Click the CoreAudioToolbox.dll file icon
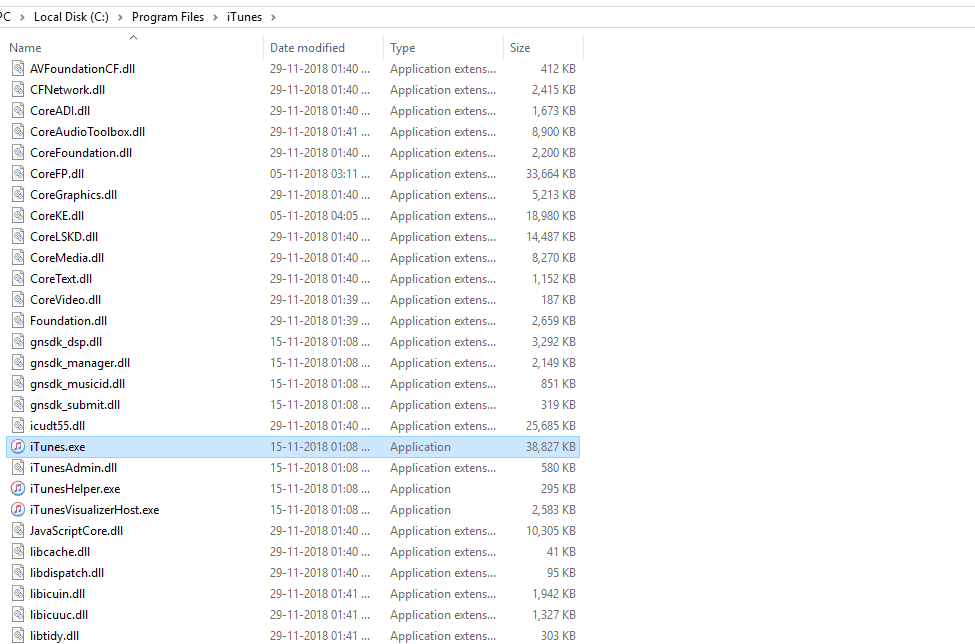The image size is (975, 644). (x=18, y=132)
